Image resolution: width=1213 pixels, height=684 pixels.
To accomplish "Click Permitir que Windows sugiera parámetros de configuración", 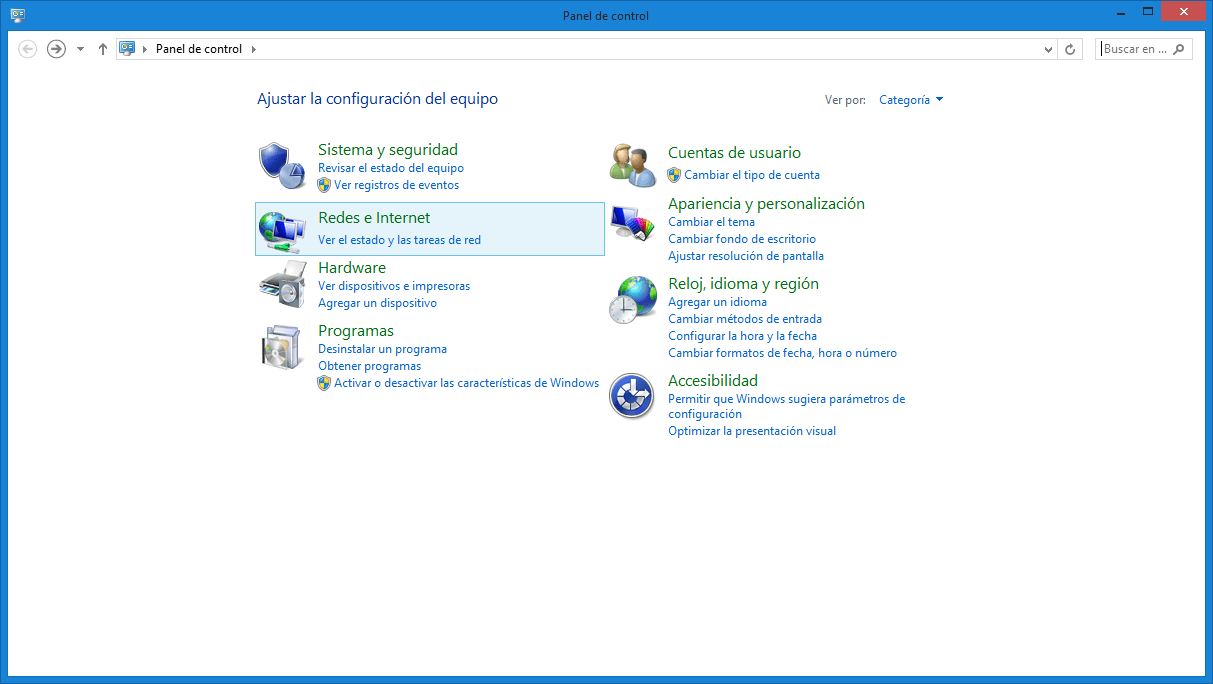I will point(786,406).
